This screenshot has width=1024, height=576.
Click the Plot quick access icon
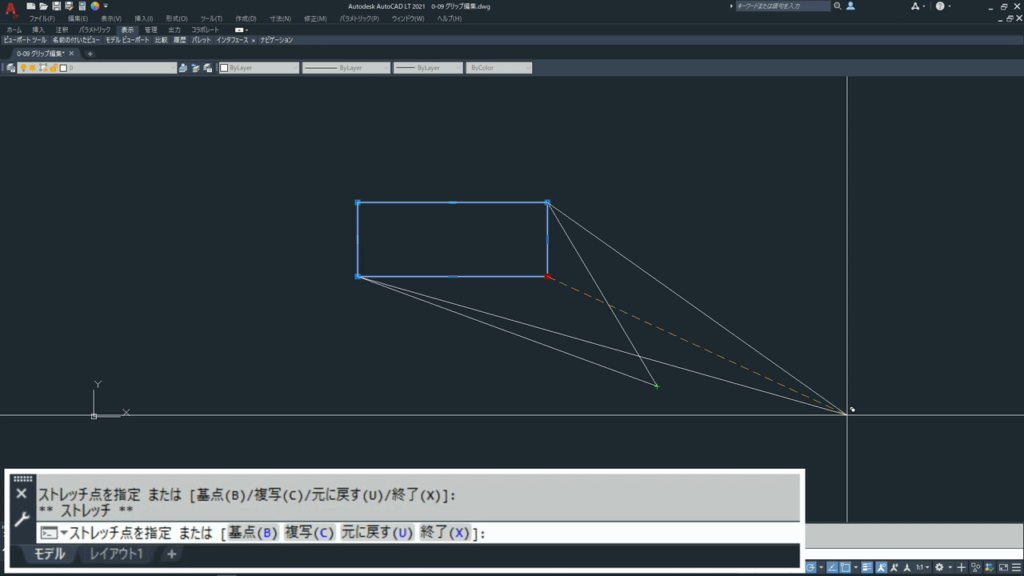click(82, 6)
